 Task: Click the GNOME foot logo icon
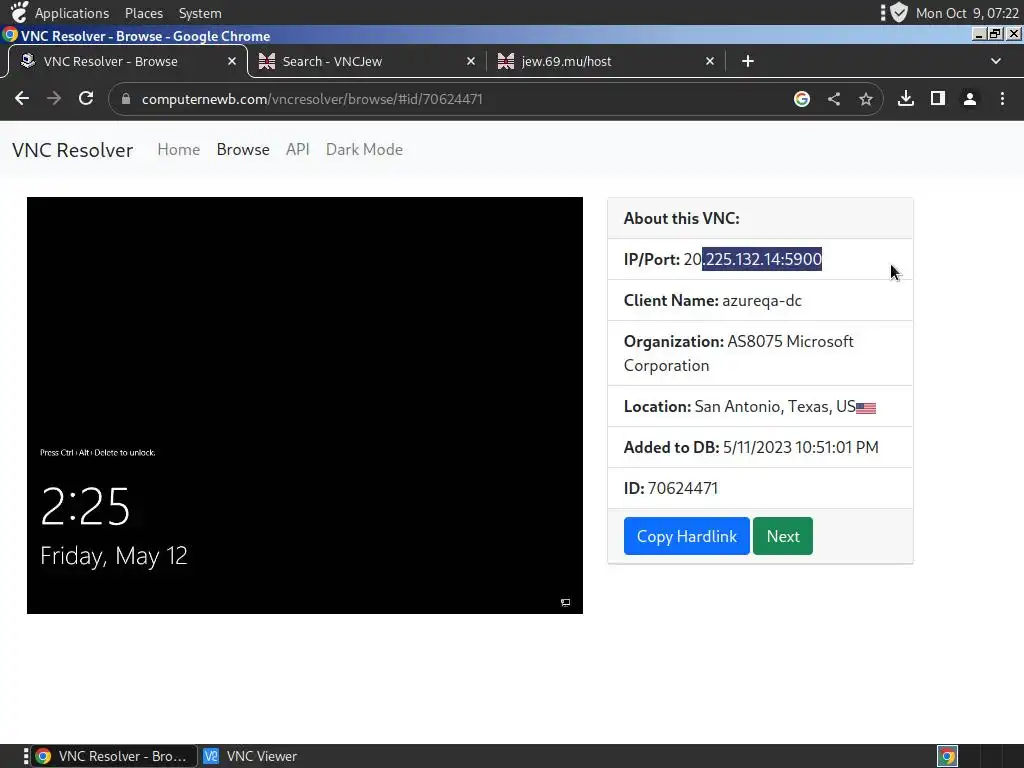pos(20,12)
